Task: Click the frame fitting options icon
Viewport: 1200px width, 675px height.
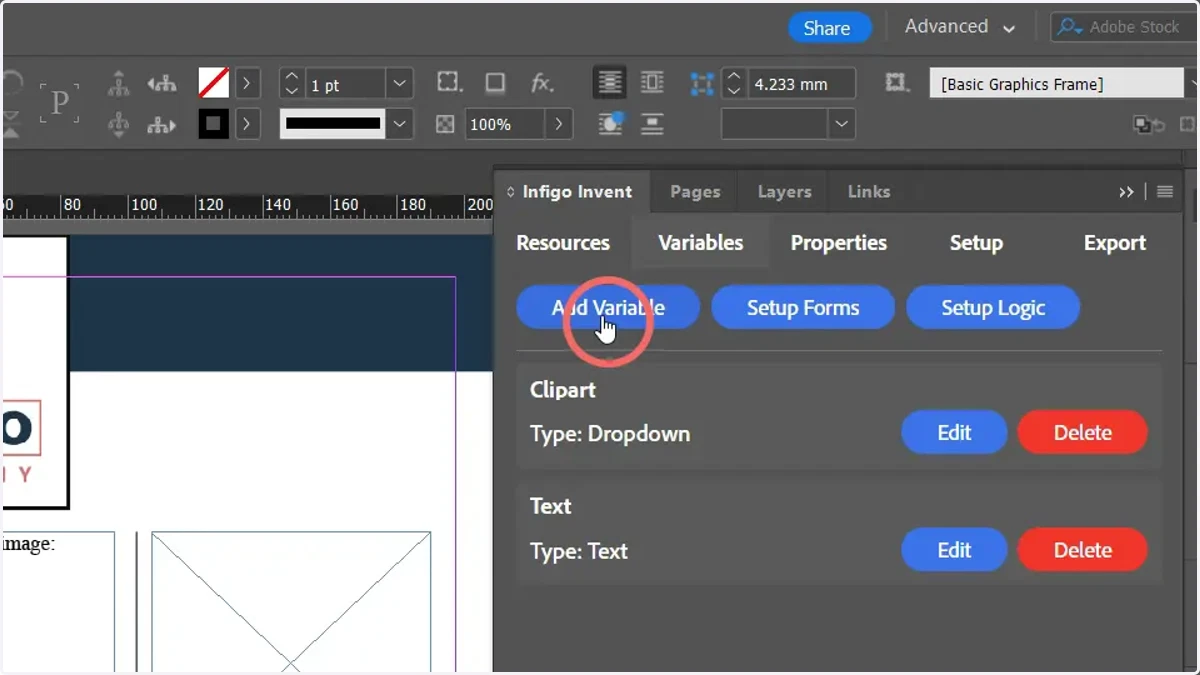Action: coord(898,83)
